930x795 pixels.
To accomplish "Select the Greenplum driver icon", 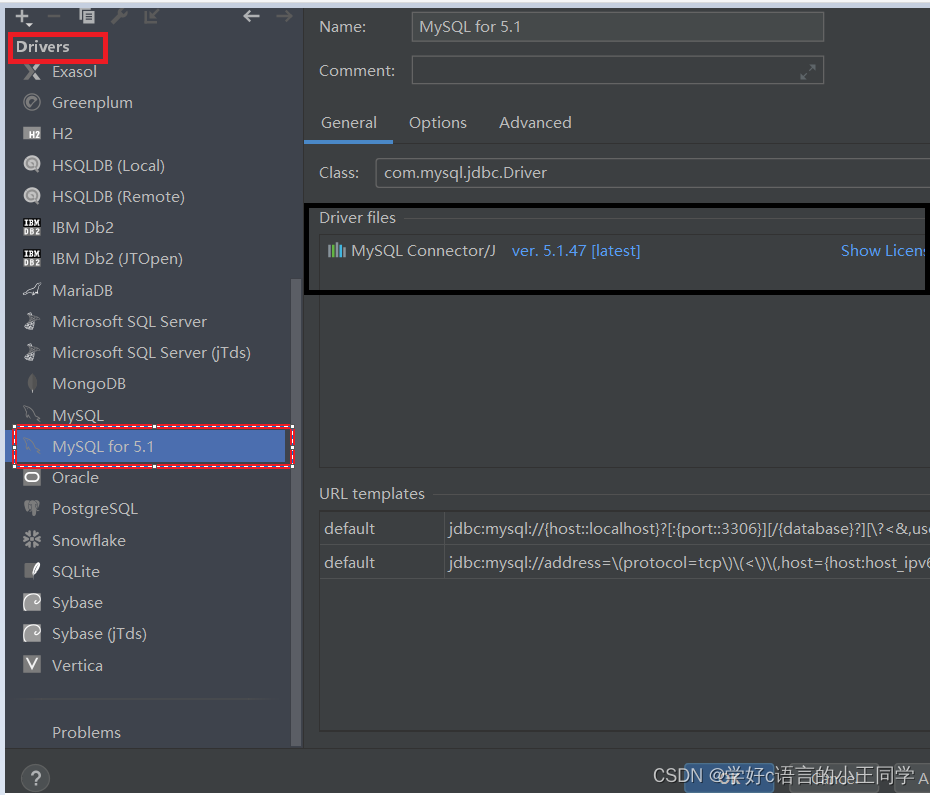I will (32, 103).
